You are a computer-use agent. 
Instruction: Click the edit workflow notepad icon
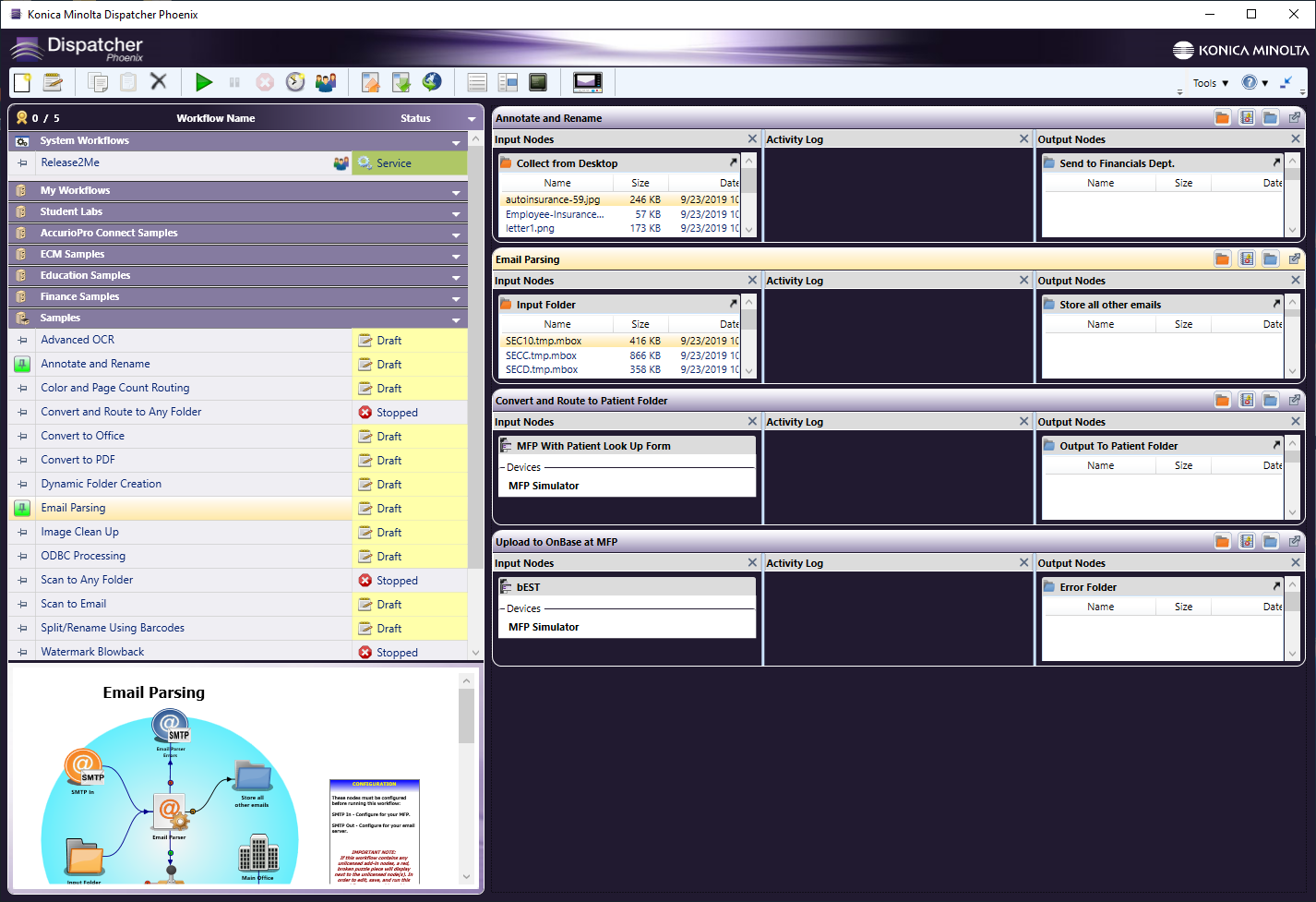54,82
